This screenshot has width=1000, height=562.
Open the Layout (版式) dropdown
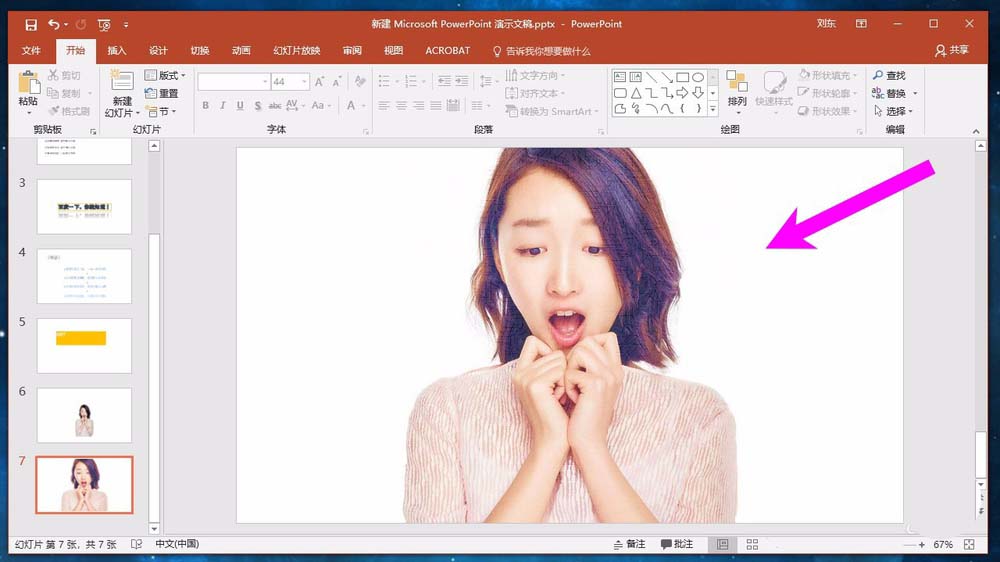tap(165, 76)
